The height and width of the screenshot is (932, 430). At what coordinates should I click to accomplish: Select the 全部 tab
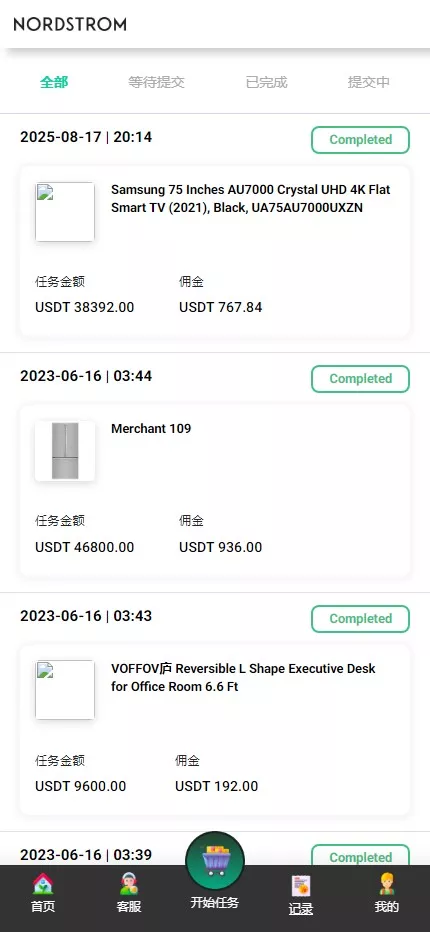pos(54,82)
